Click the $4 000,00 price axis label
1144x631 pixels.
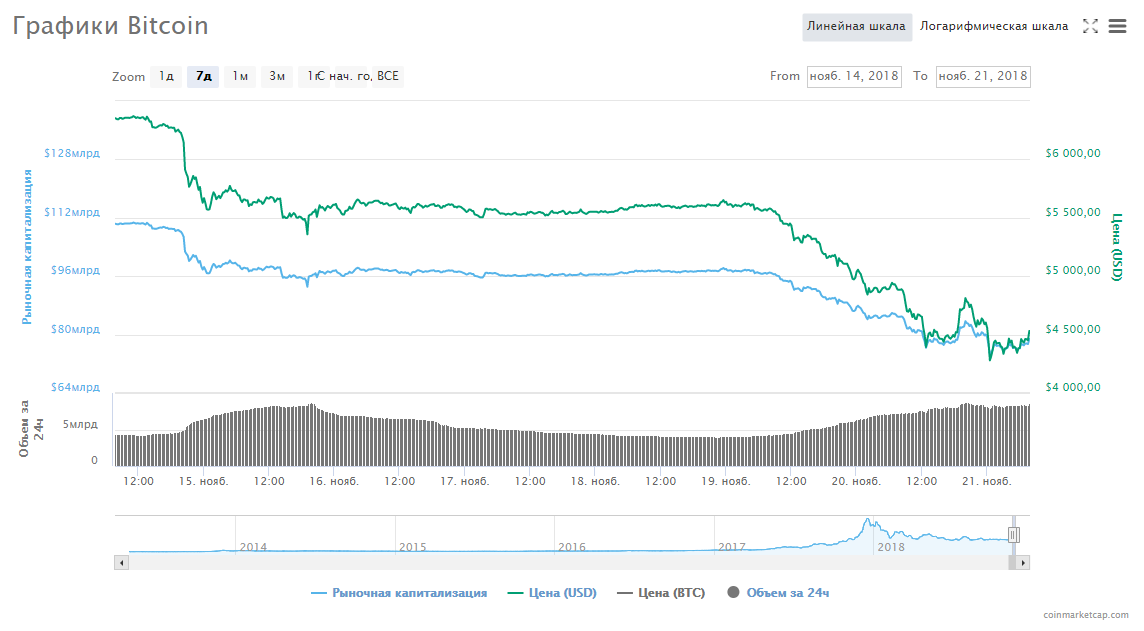point(1072,387)
